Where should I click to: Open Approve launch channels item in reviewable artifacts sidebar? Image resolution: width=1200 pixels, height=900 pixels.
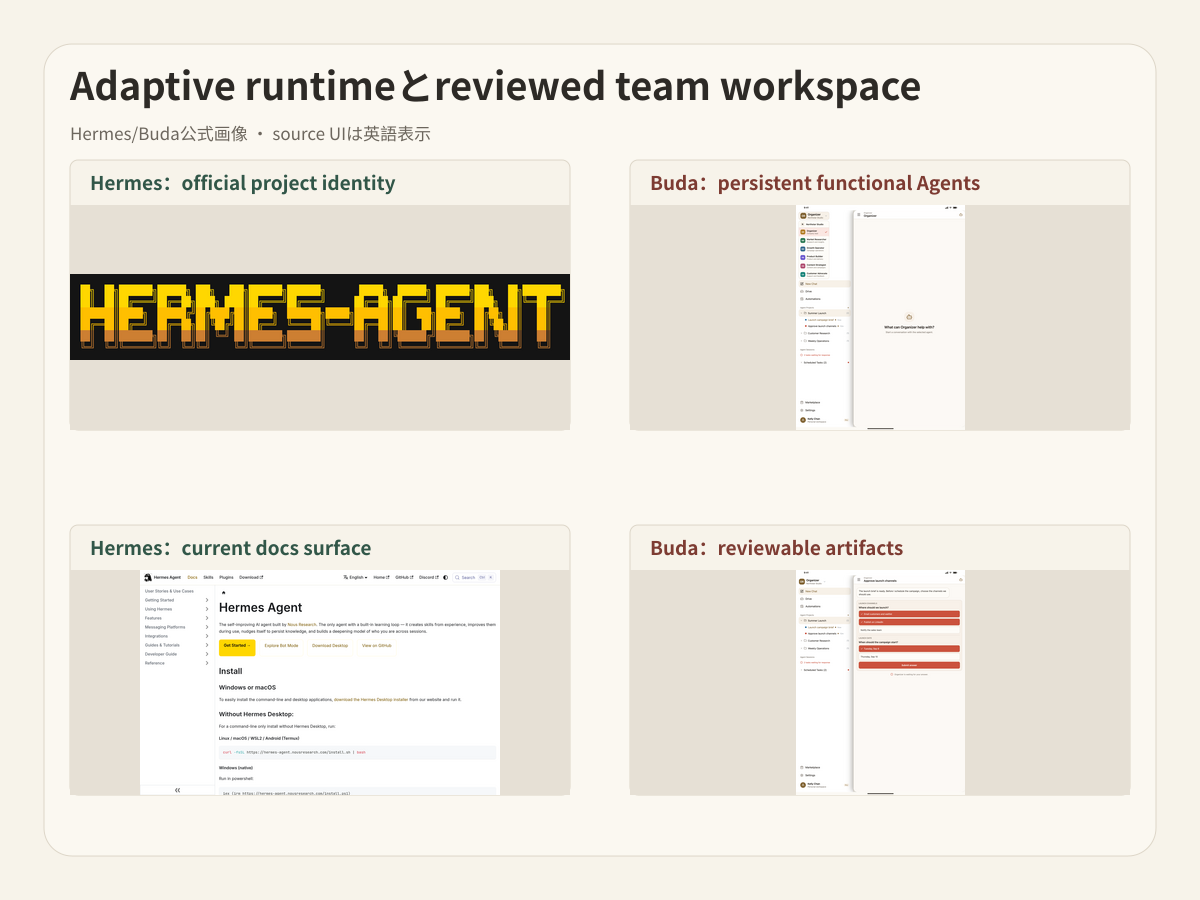click(x=822, y=634)
